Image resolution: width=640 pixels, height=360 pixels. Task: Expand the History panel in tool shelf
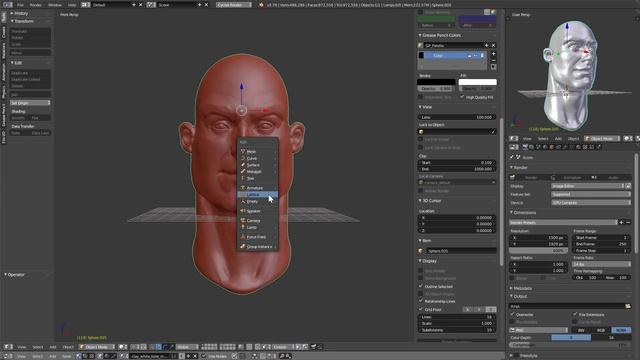20,13
